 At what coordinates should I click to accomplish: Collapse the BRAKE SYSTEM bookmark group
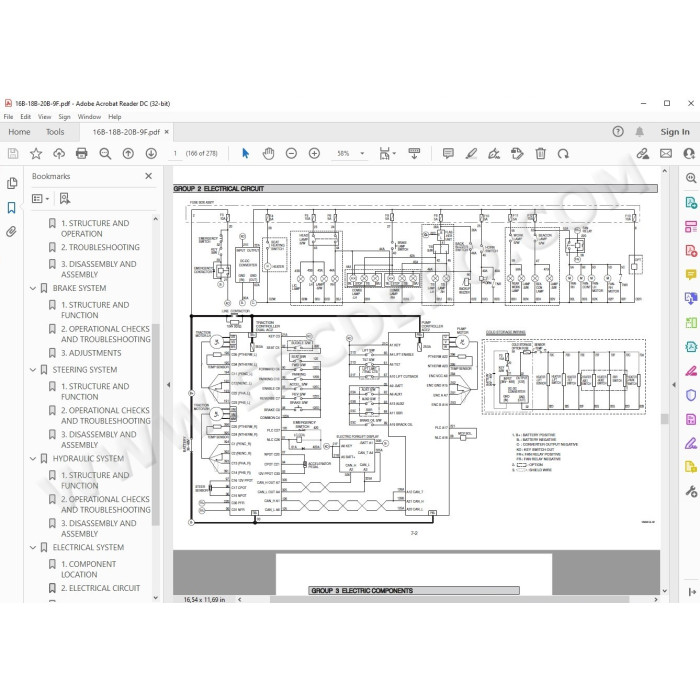[33, 288]
